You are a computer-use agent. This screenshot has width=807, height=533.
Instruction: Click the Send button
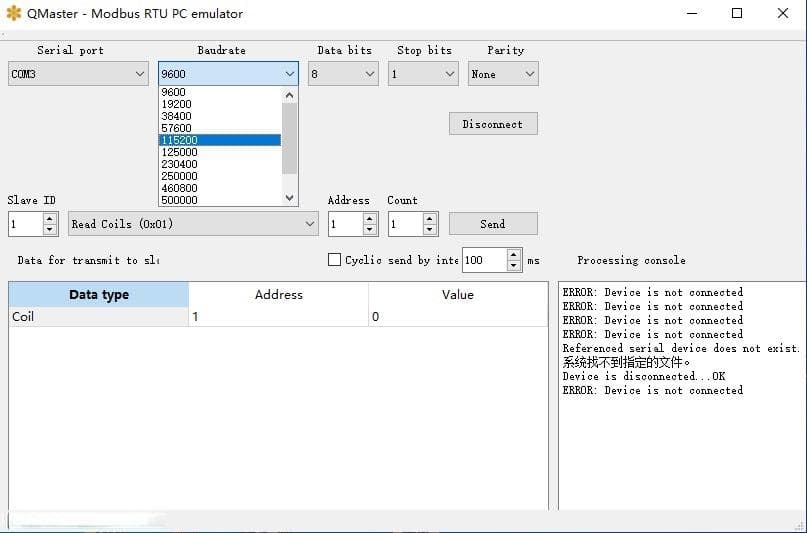pos(493,224)
